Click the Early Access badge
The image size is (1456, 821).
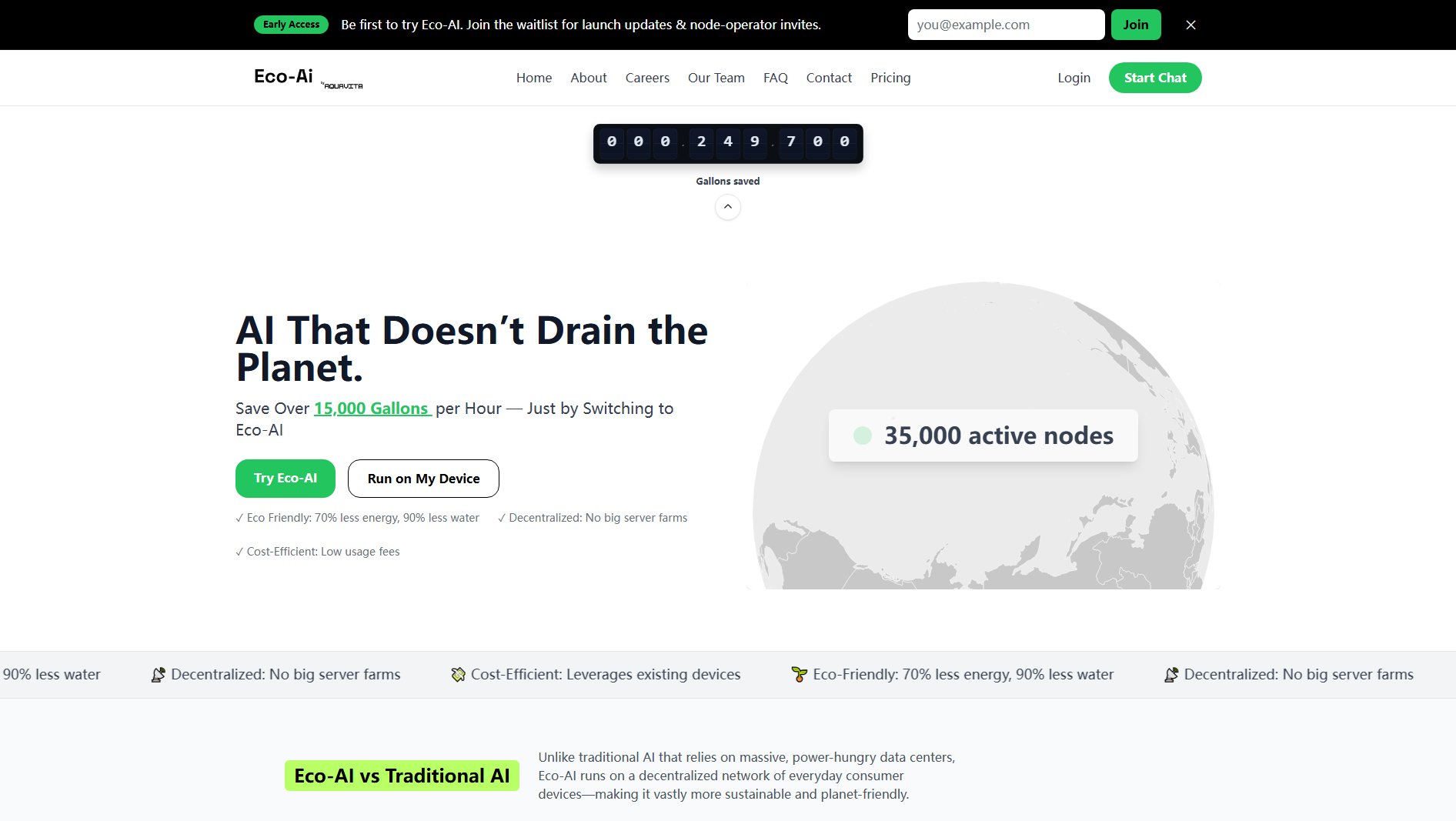[x=290, y=24]
